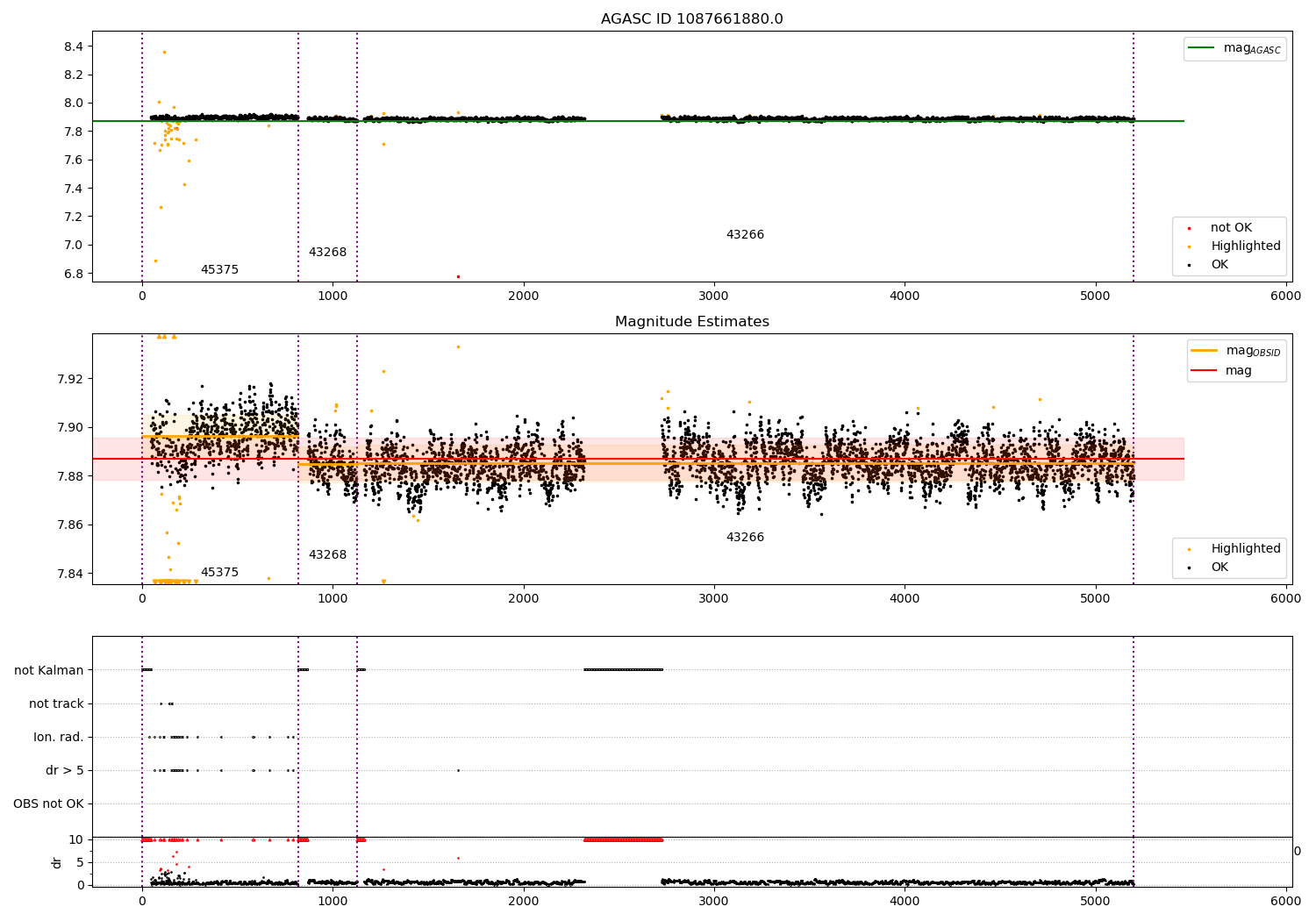Screen dimensions: 1316x921
Task: Click the red "mag" legend entry in middle plot
Action: (1221, 371)
